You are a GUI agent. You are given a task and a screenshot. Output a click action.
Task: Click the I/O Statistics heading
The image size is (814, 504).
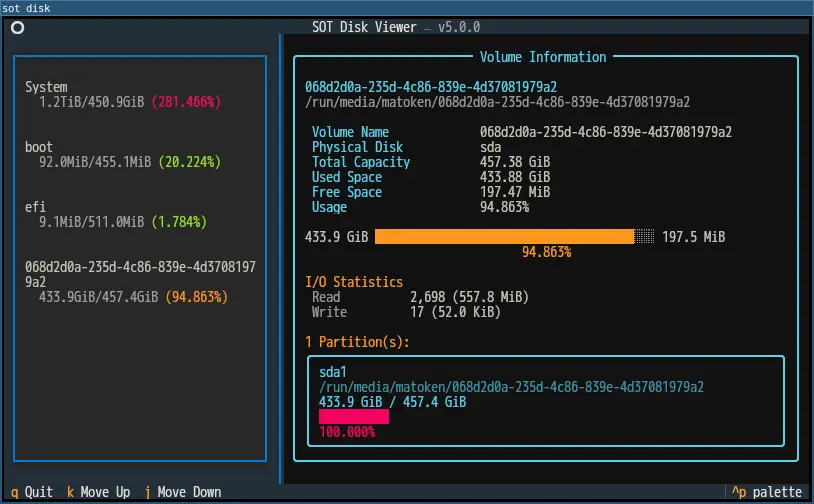pyautogui.click(x=354, y=282)
